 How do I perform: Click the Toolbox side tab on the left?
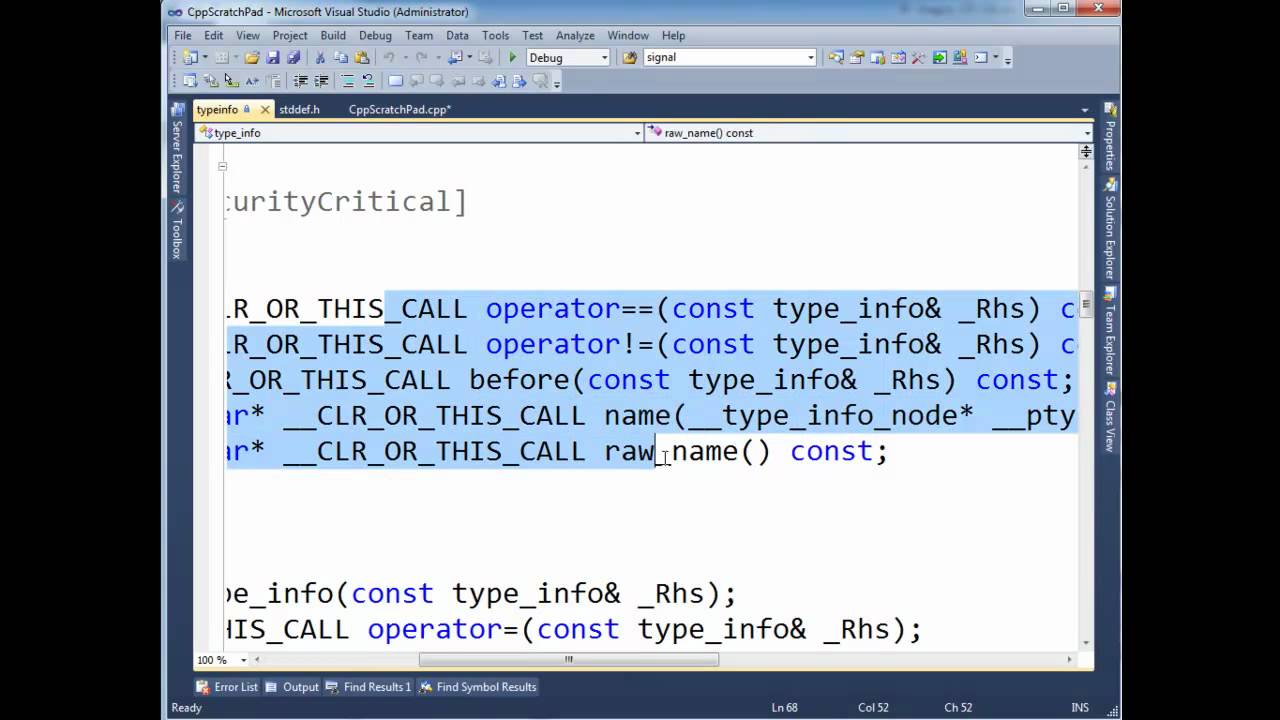177,231
